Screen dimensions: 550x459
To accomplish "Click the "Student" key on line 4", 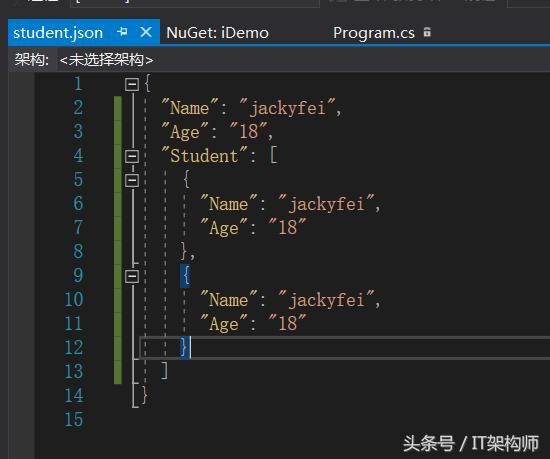I will [204, 155].
